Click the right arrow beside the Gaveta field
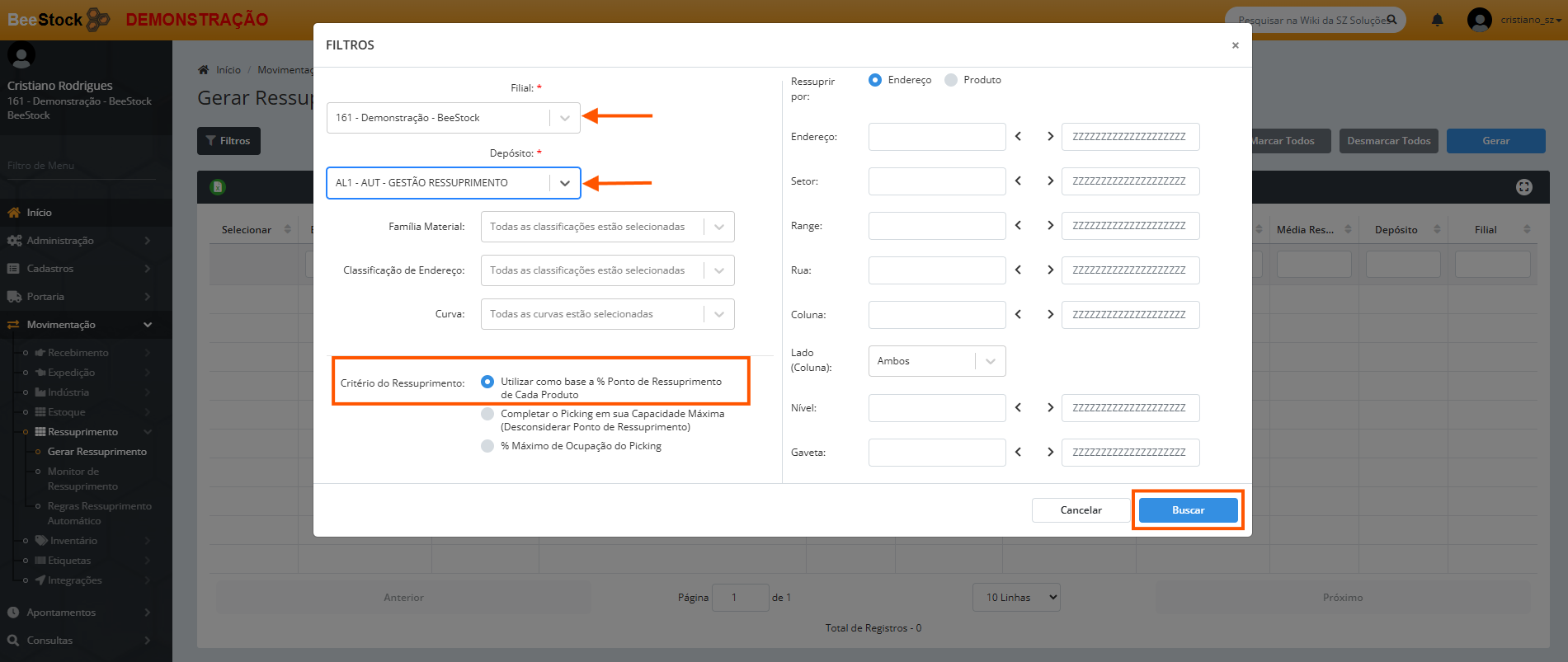This screenshot has width=1568, height=662. tap(1050, 453)
